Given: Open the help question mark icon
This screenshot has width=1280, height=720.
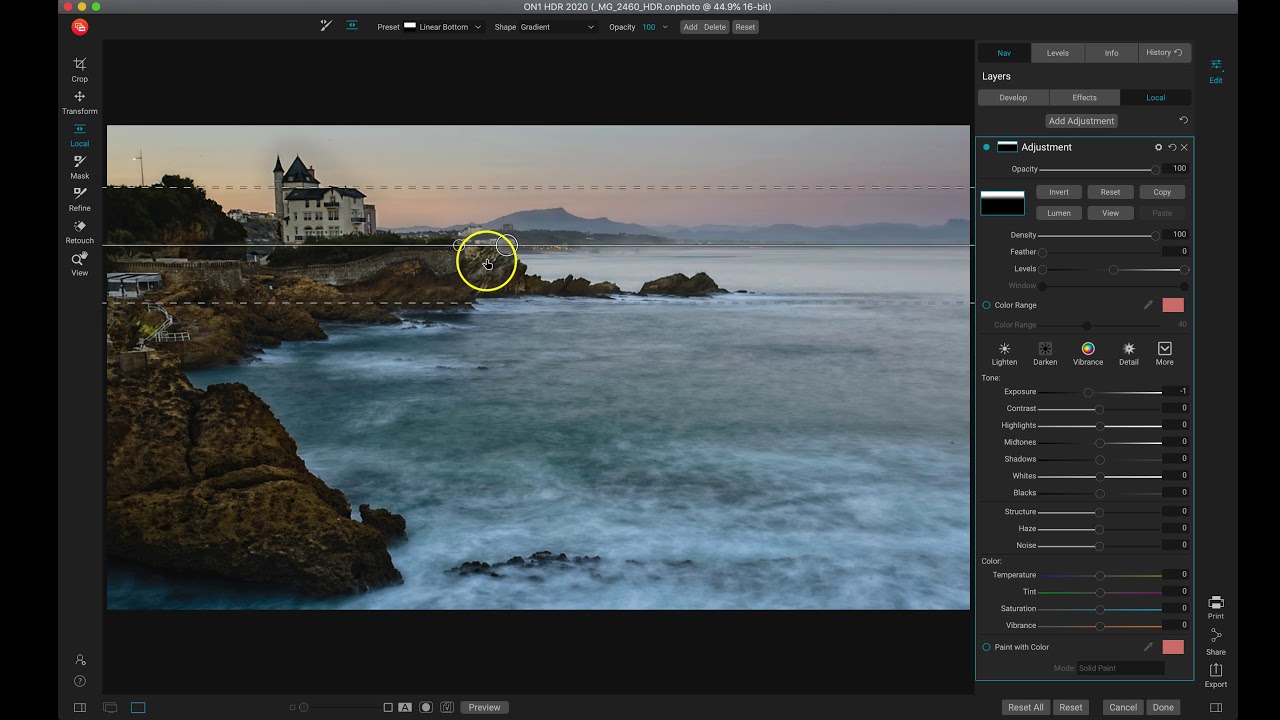Looking at the screenshot, I should 80,681.
